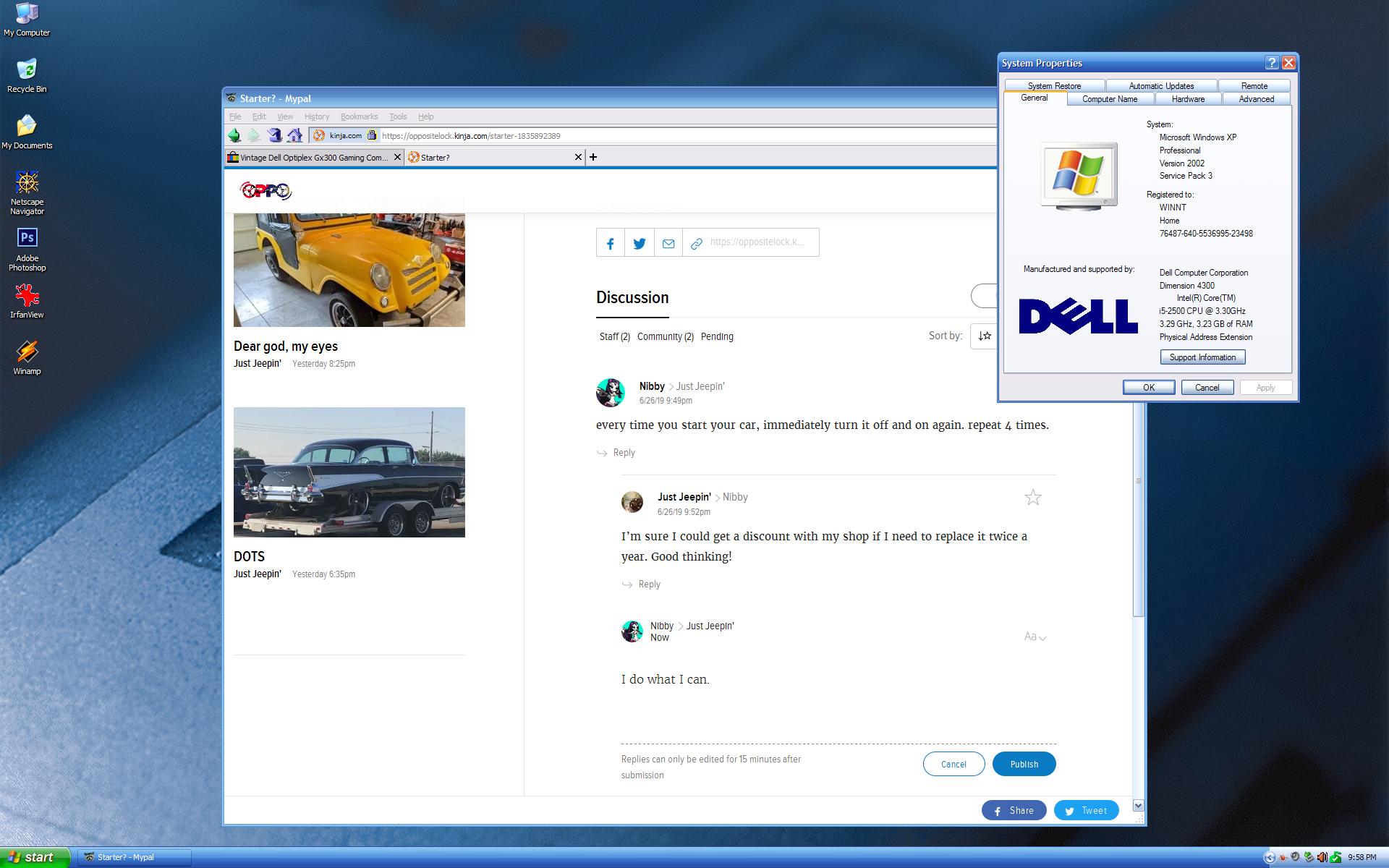Viewport: 1389px width, 868px height.
Task: Open the yellow car article thumbnail
Action: coord(349,270)
